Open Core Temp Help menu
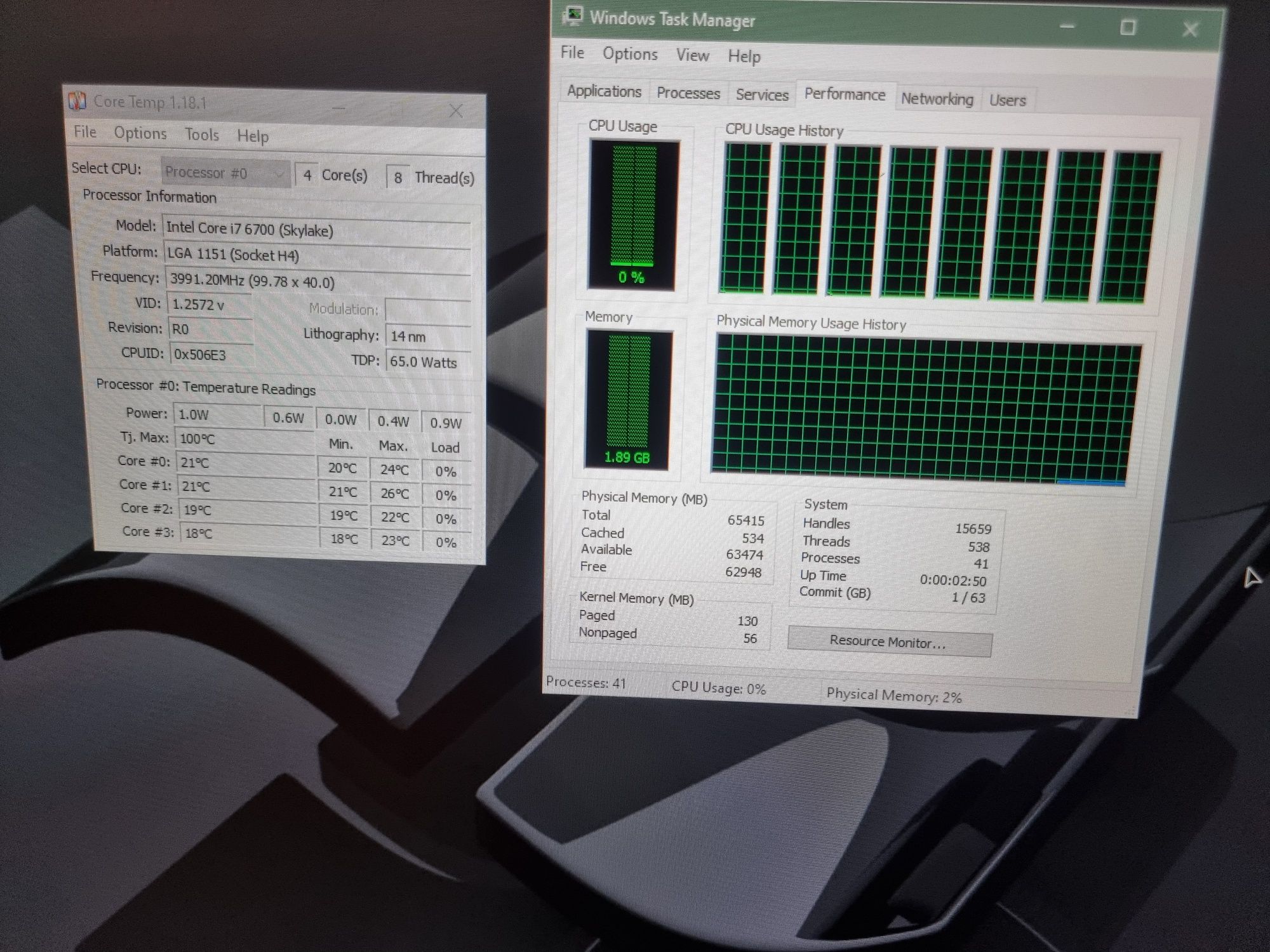Viewport: 1270px width, 952px height. coord(253,136)
